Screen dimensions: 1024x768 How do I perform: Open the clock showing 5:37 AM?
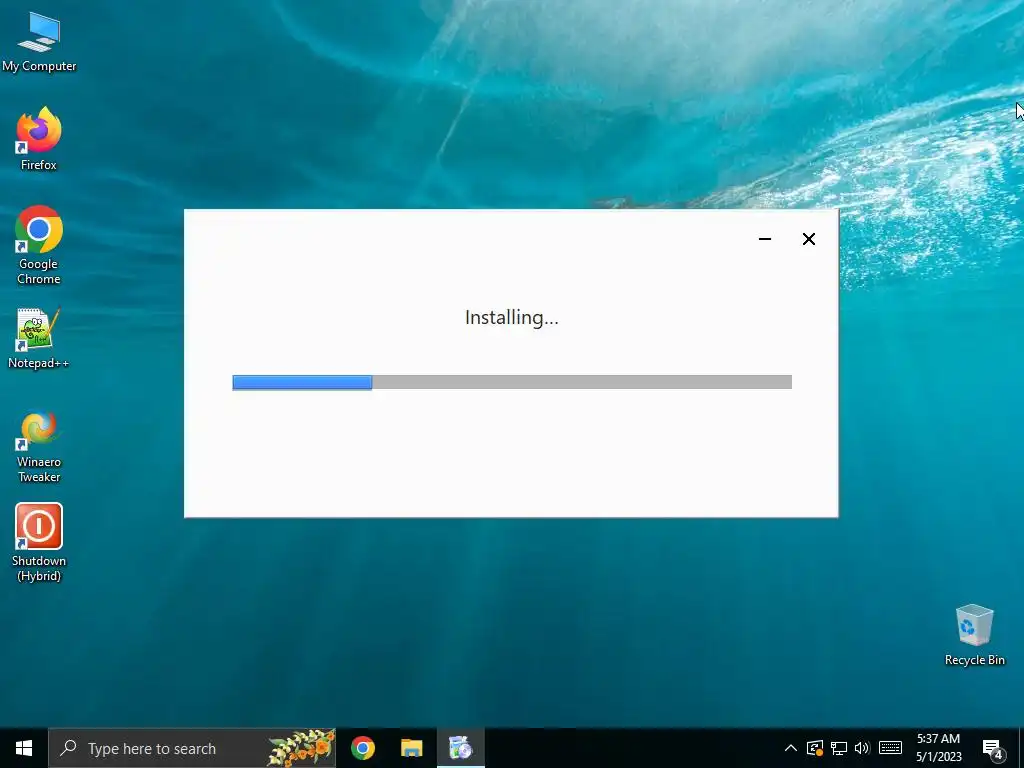click(938, 748)
